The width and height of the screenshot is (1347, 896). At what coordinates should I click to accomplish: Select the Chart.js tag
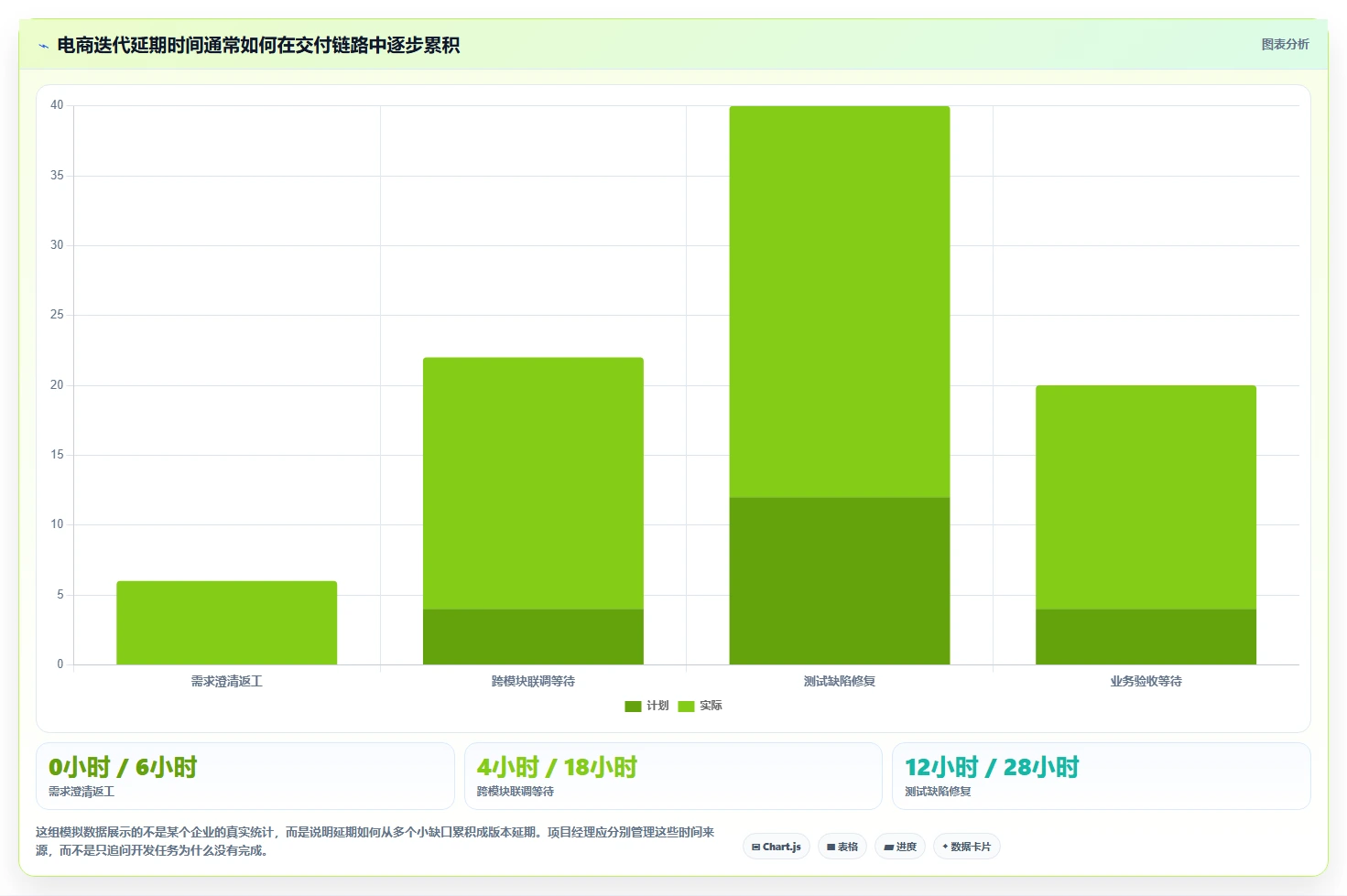(777, 847)
